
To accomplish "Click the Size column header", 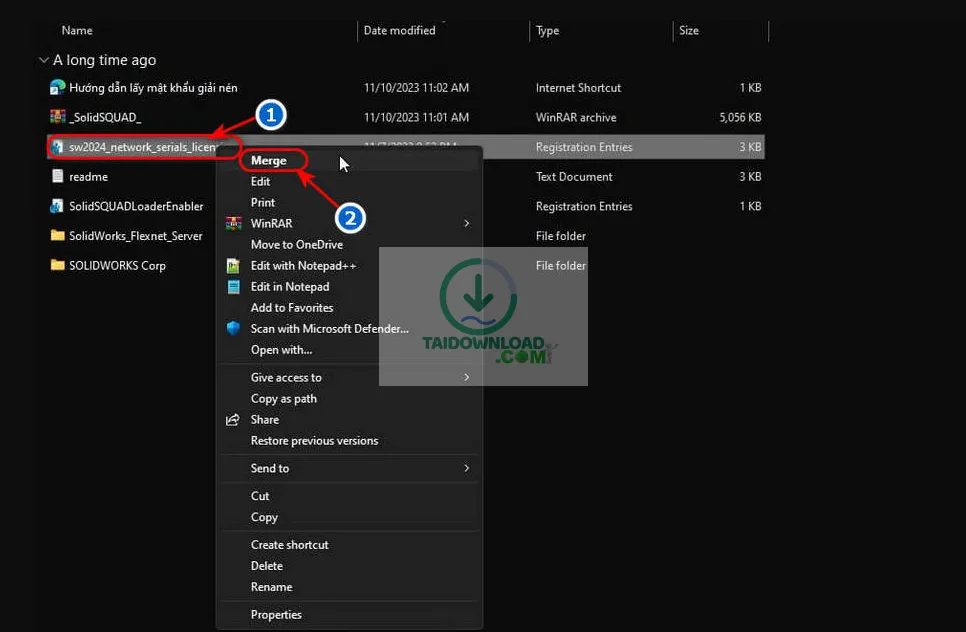I will point(689,31).
